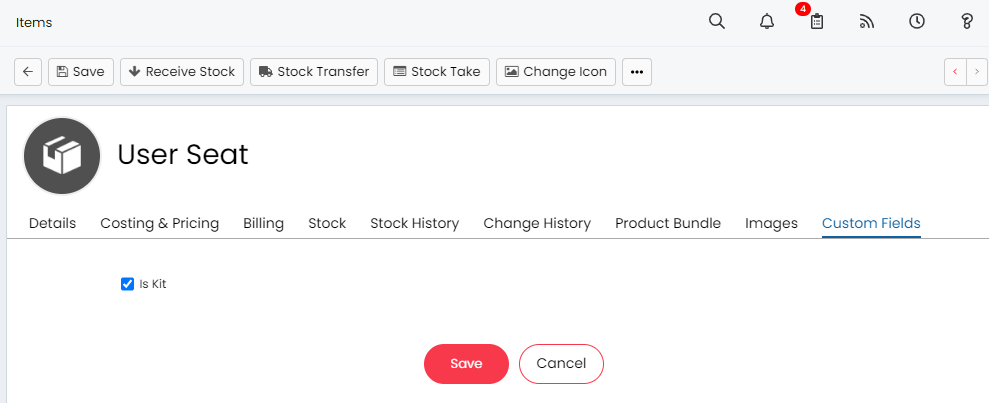Open the search magnifier icon
The width and height of the screenshot is (989, 403).
[717, 21]
